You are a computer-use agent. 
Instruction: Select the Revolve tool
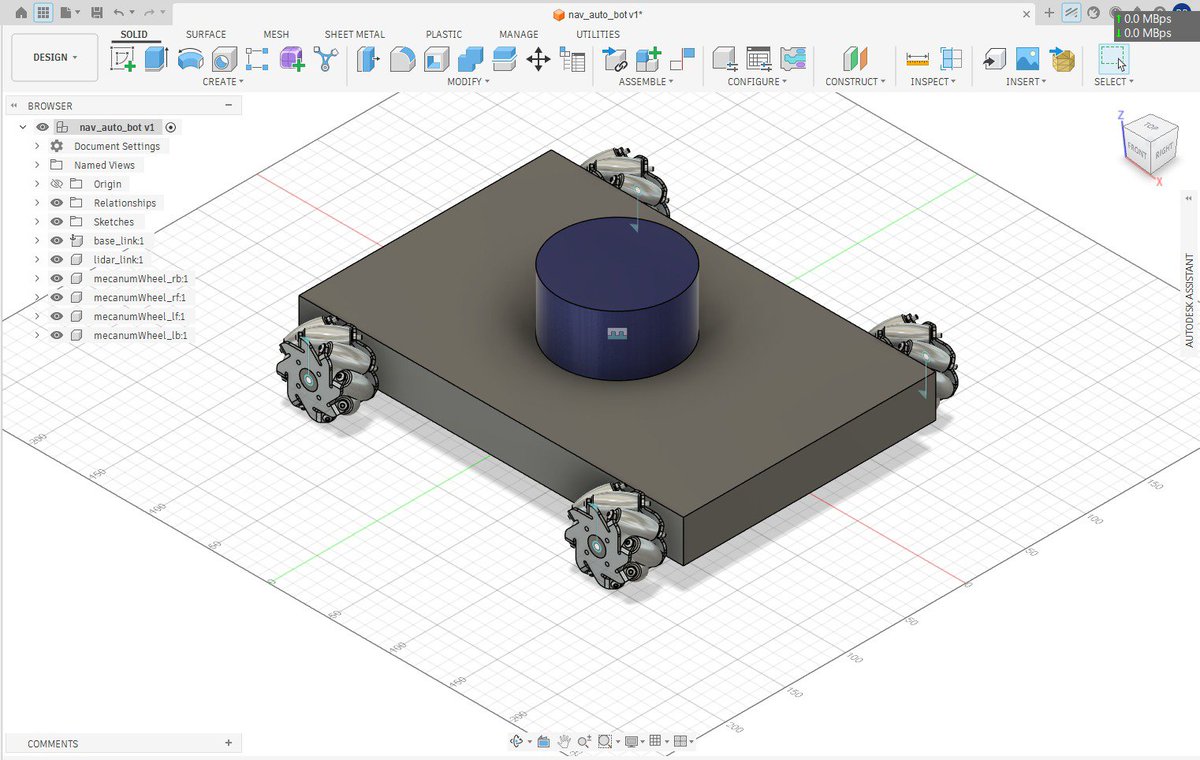(x=189, y=59)
